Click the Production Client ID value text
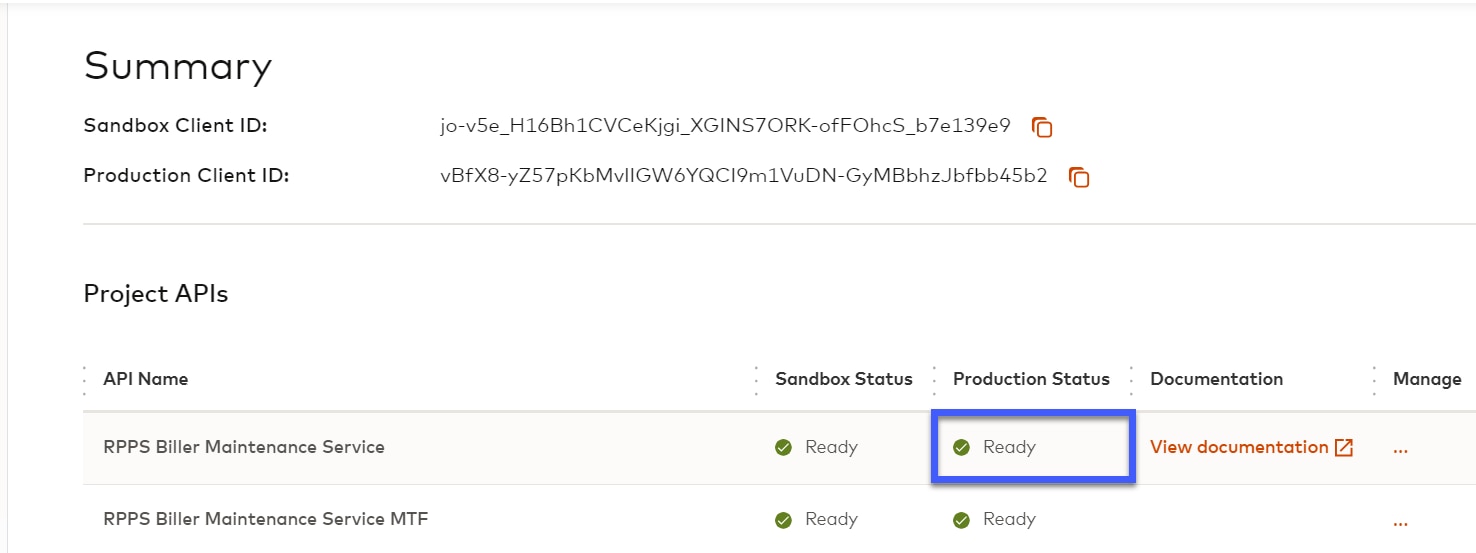This screenshot has width=1476, height=553. tap(743, 176)
